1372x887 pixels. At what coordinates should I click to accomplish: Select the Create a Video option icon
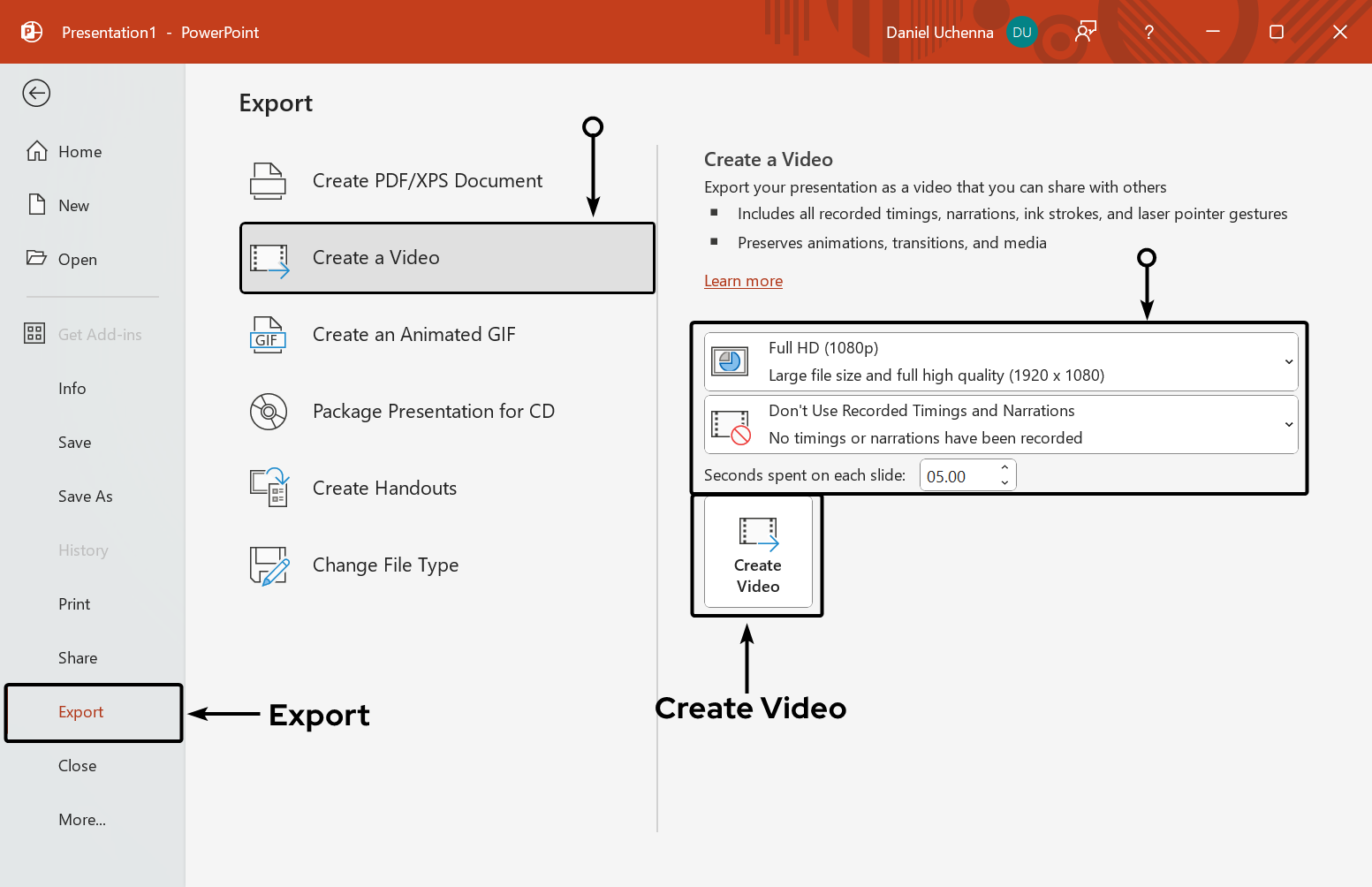click(x=270, y=258)
